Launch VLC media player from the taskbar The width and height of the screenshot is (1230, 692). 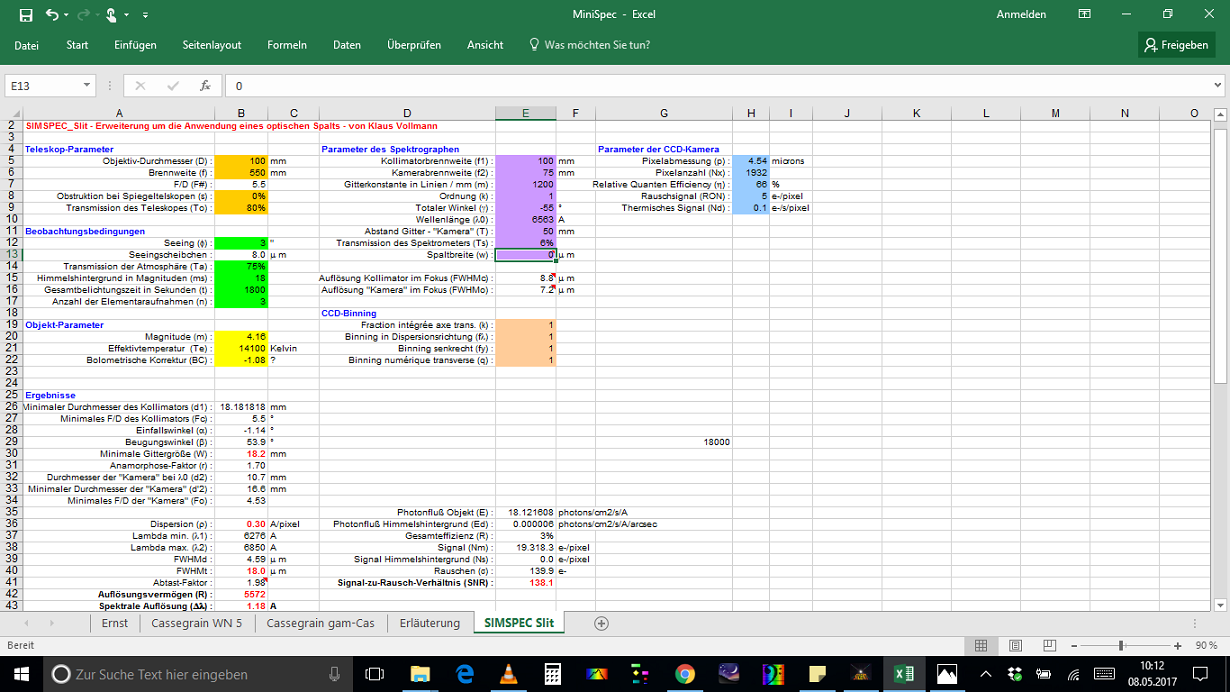tap(508, 675)
